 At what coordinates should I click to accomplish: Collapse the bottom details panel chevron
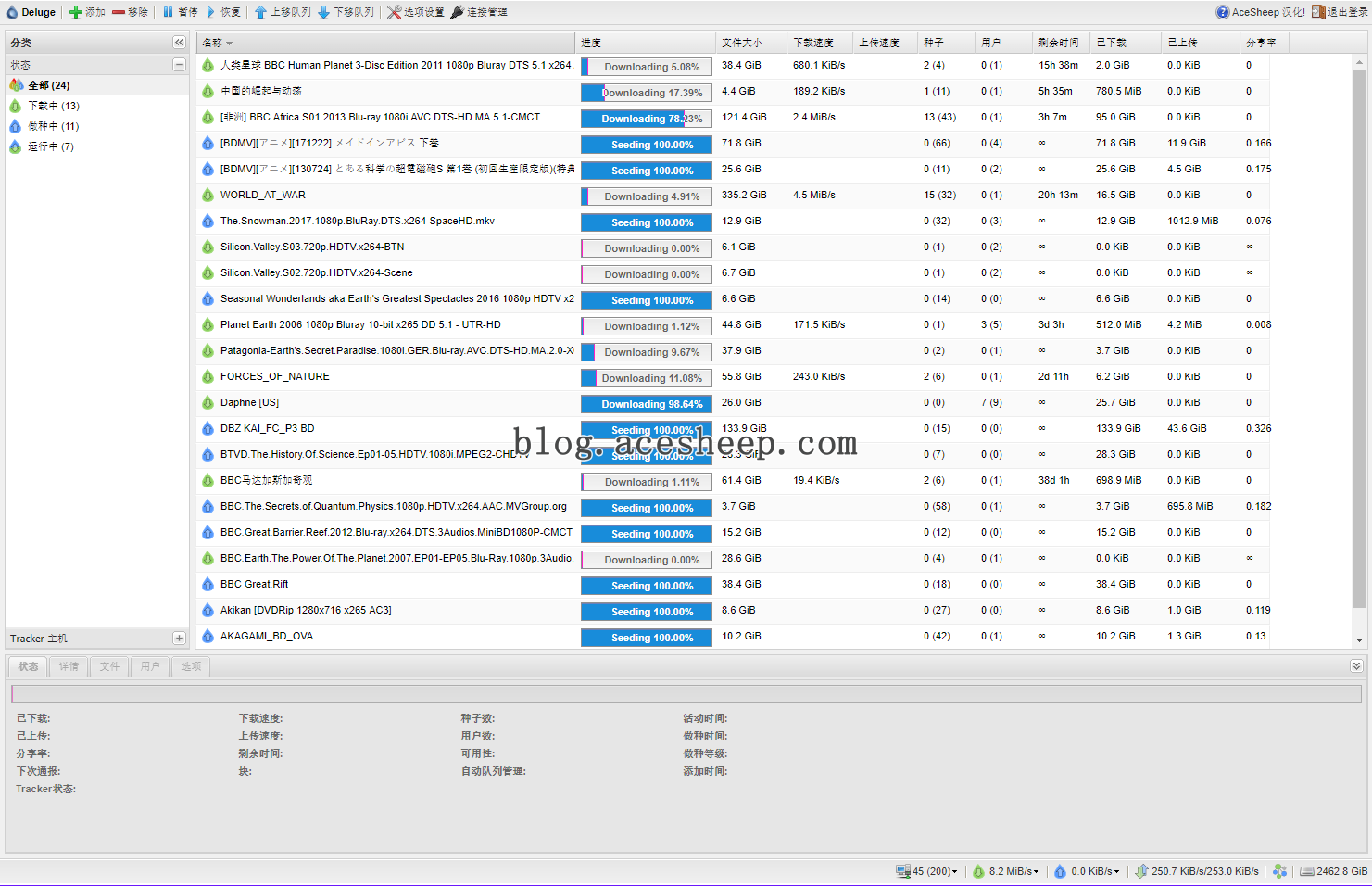(x=1356, y=666)
